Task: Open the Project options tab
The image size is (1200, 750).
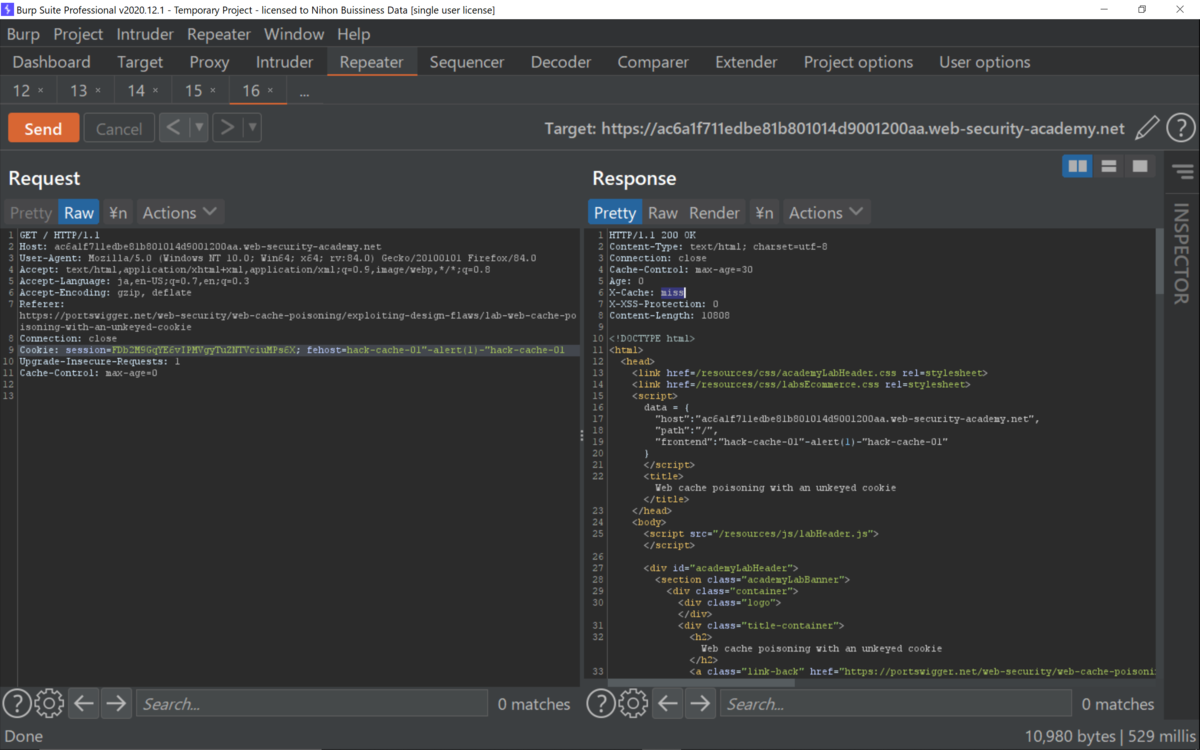Action: pos(858,62)
